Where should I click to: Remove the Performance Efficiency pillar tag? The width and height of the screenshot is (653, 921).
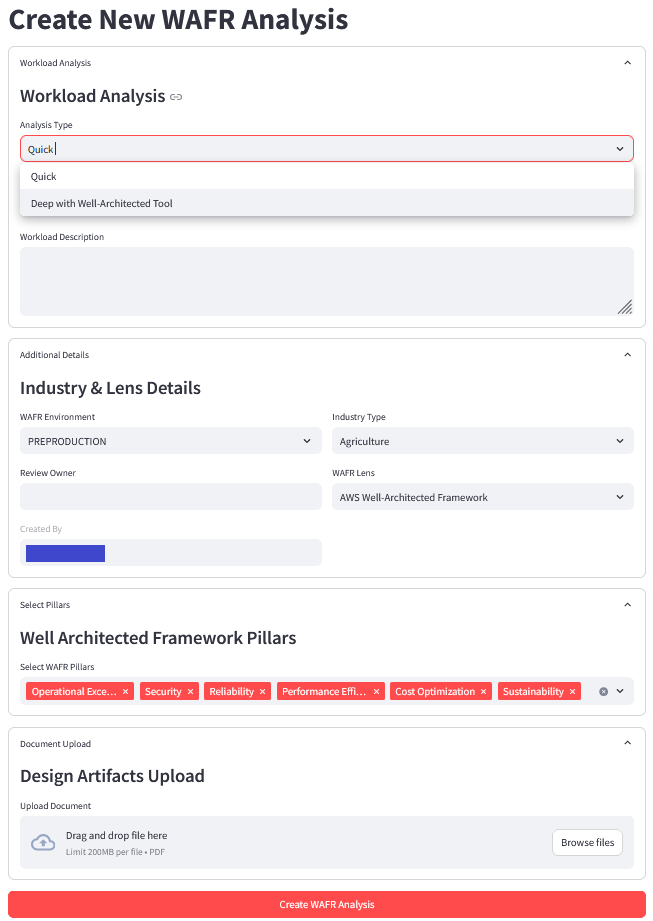[x=377, y=692]
